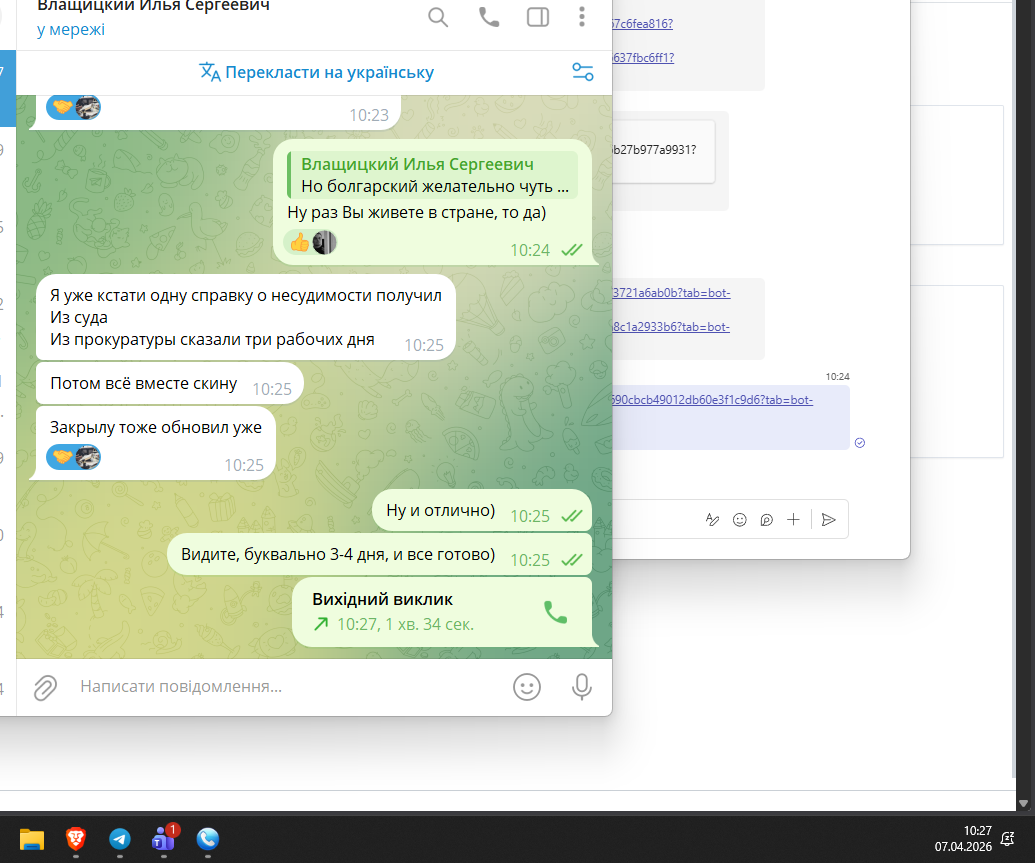Open Teams loop/sticker icon in compose bar
The width and height of the screenshot is (1035, 863).
(766, 520)
